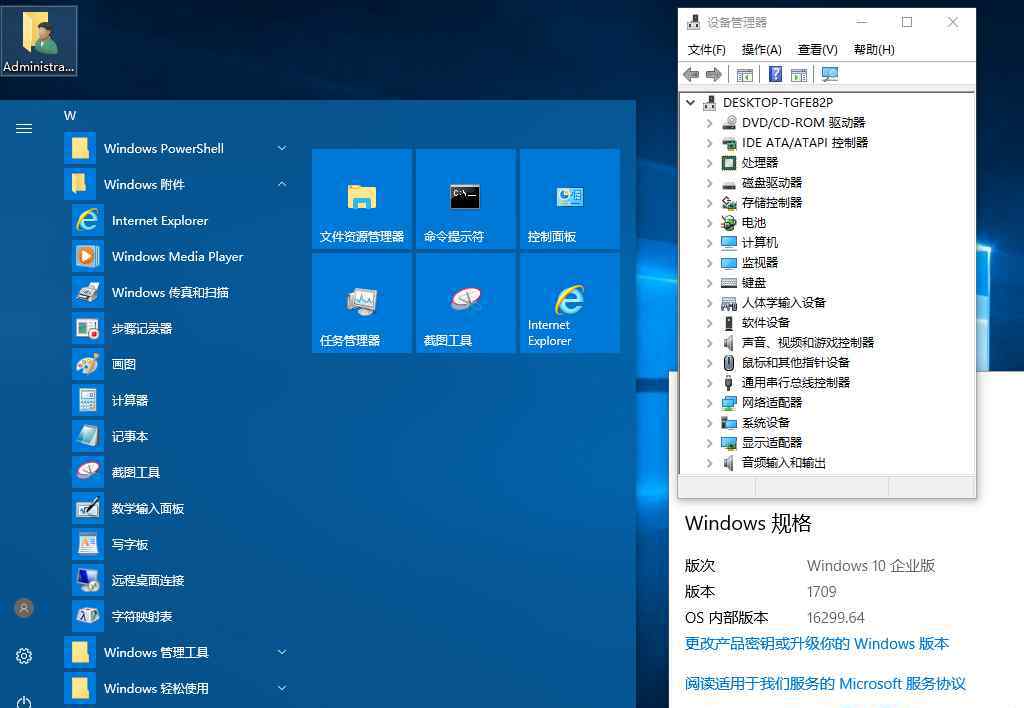Viewport: 1024px width, 708px height.
Task: Open the Administrator folder on desktop
Action: (39, 40)
